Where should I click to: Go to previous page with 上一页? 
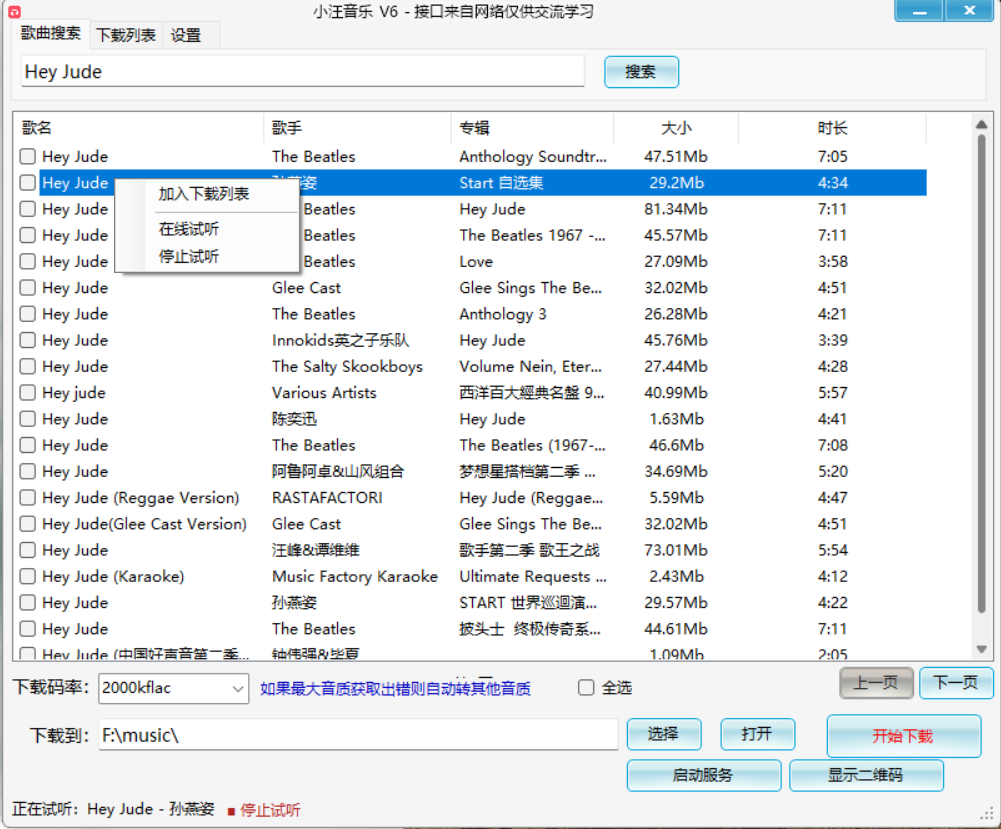tap(876, 683)
